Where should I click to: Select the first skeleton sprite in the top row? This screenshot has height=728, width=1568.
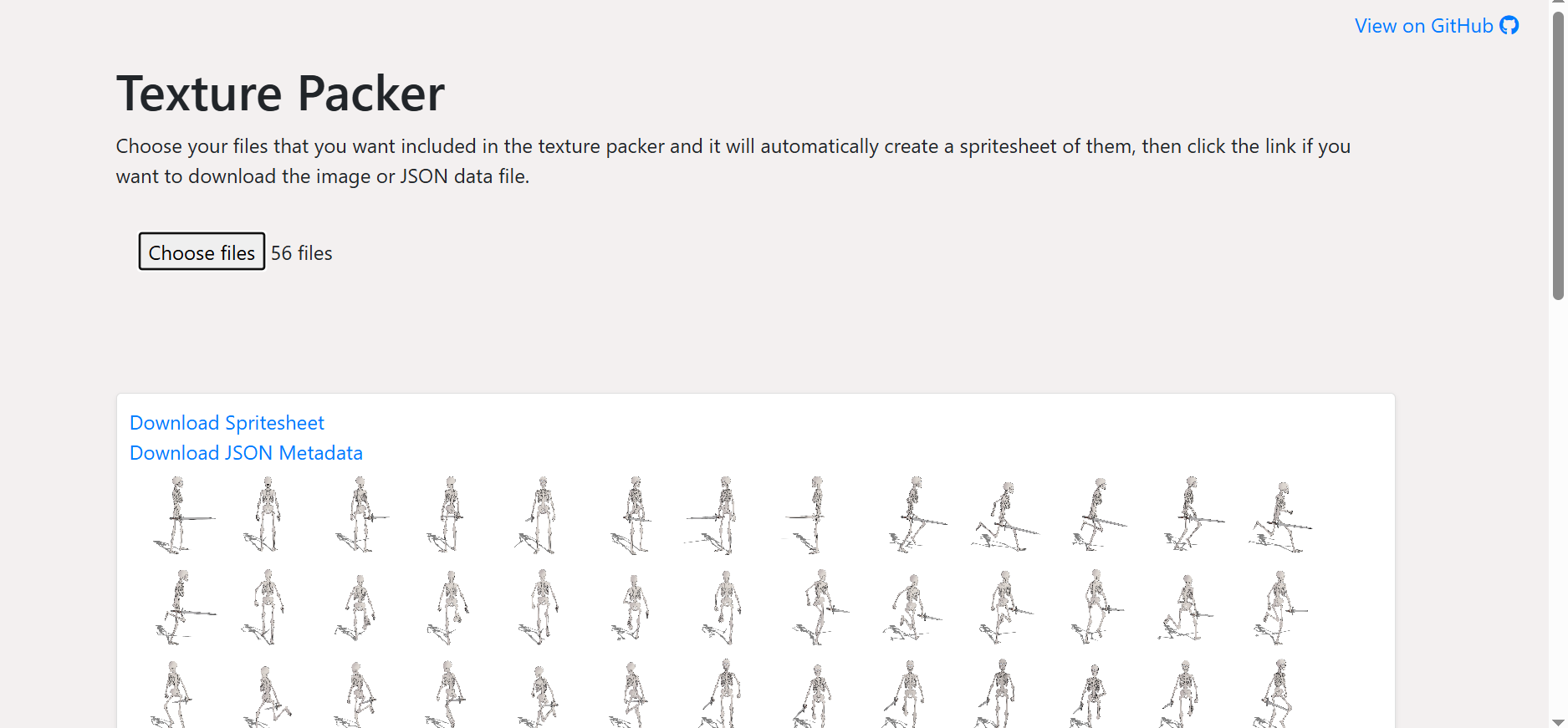click(x=178, y=515)
